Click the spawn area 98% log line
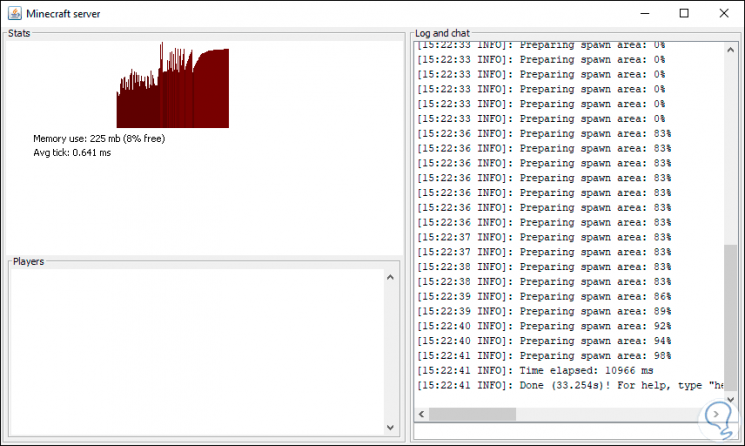 point(544,356)
